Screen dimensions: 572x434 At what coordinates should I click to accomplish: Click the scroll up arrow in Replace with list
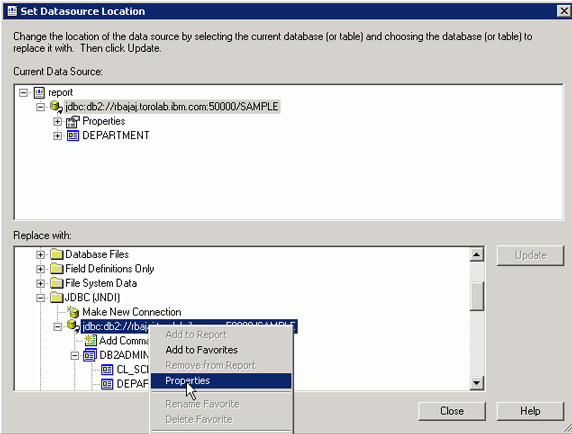coord(477,254)
